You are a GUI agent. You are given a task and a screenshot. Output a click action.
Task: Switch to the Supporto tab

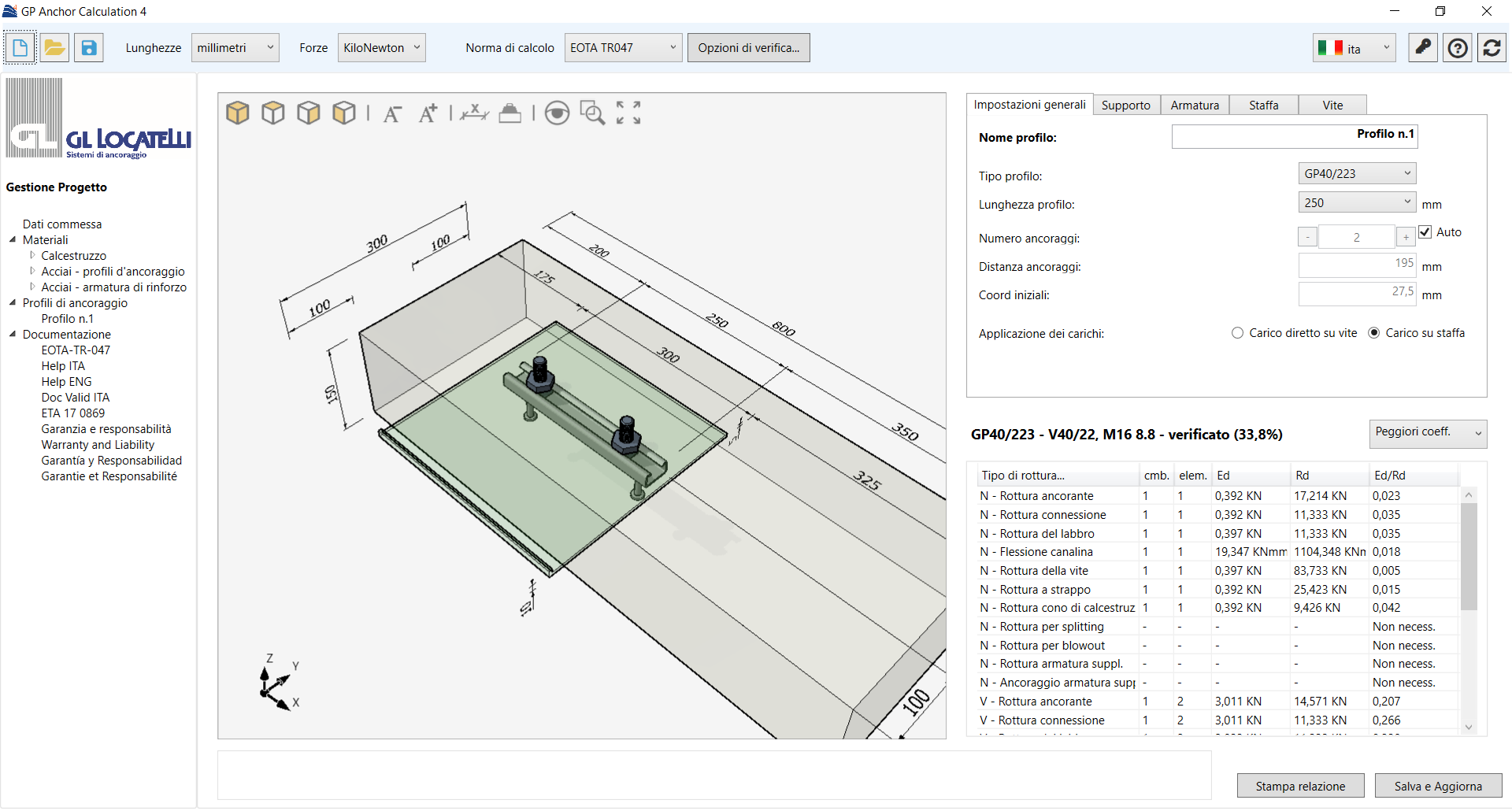pyautogui.click(x=1126, y=106)
